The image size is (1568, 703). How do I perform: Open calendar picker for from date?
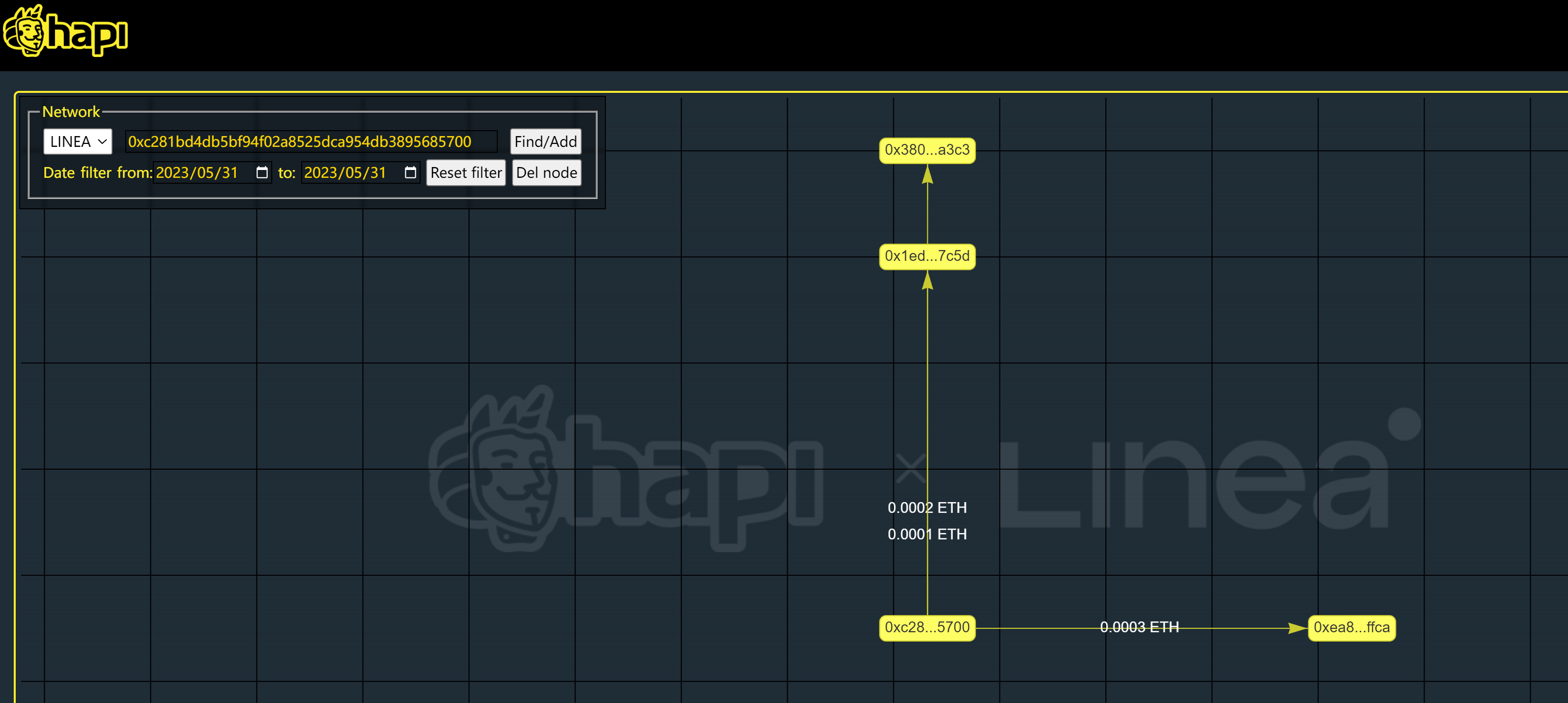262,173
